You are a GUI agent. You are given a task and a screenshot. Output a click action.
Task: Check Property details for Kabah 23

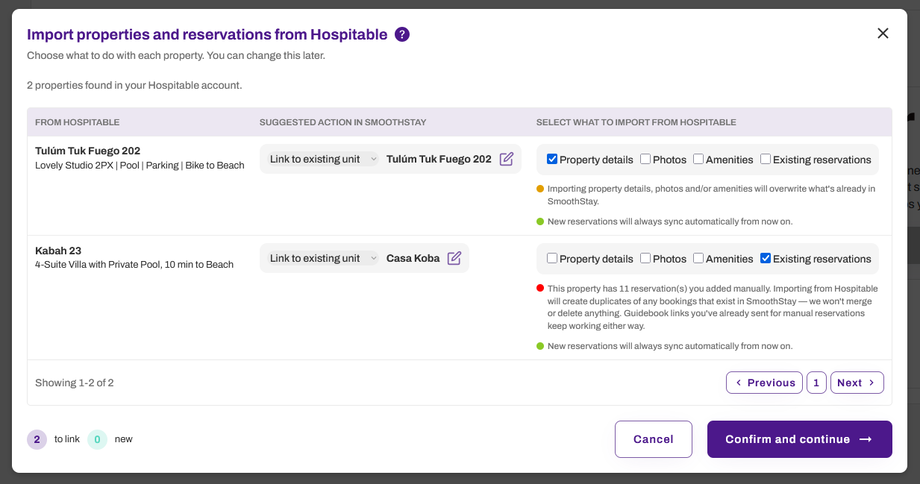[x=552, y=258]
